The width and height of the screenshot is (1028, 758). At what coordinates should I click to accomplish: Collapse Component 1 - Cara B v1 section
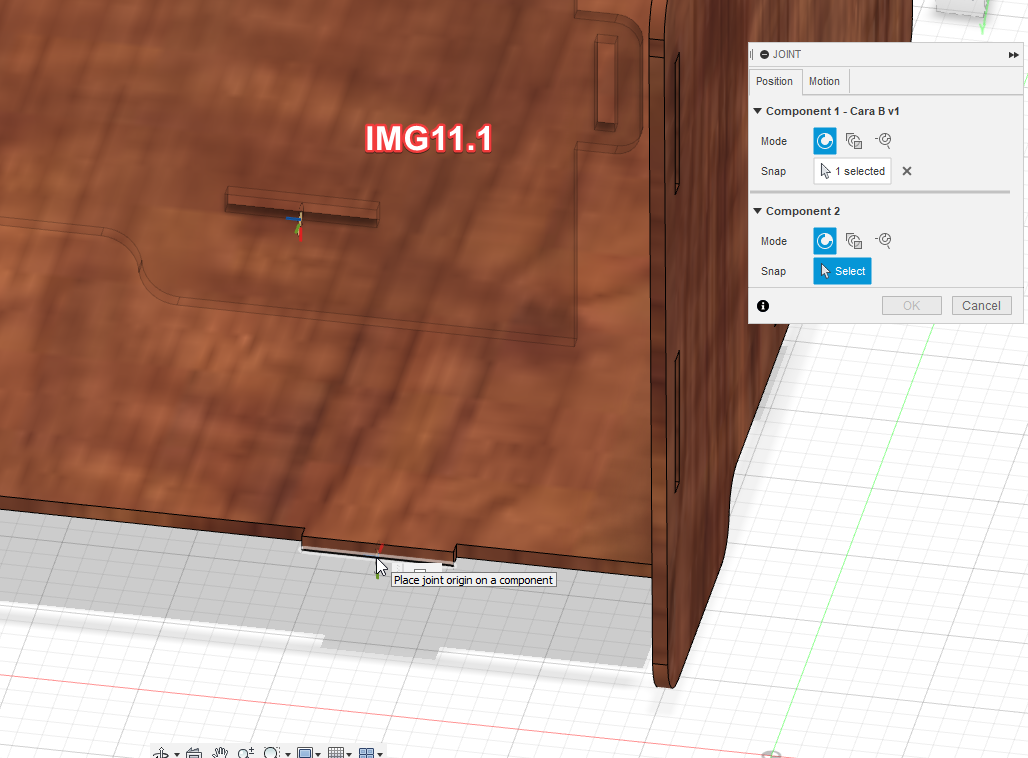[758, 111]
